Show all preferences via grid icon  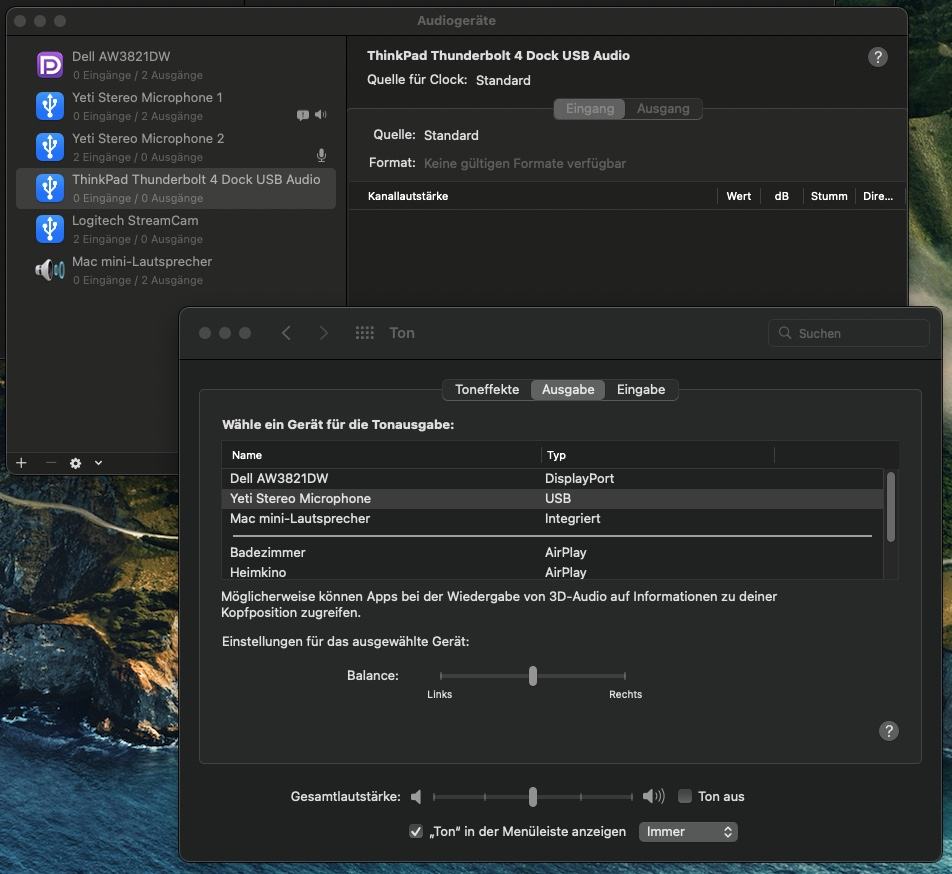coord(364,333)
